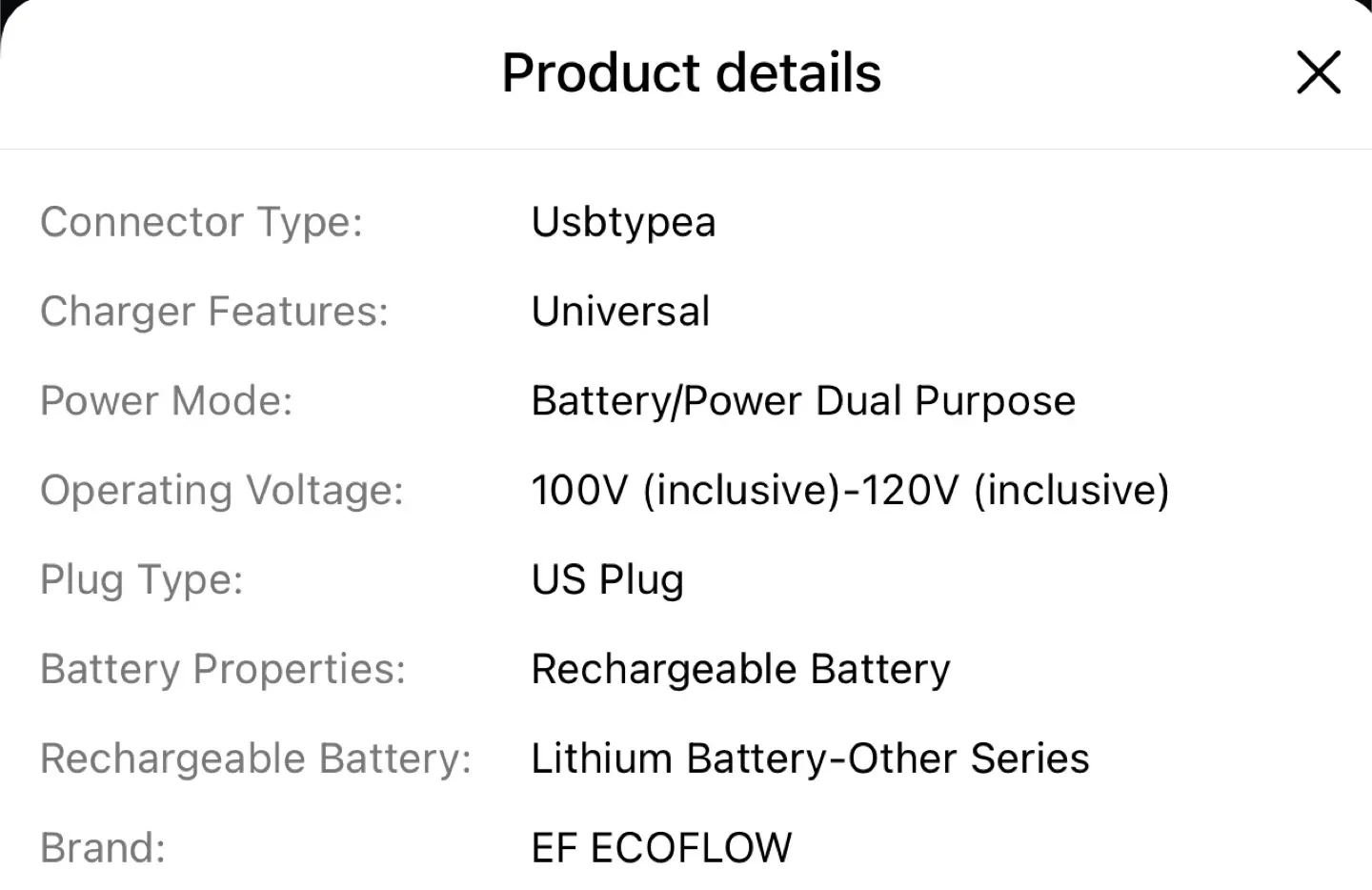Select the Operating Voltage label
Screen dimensions: 1372x890
click(x=220, y=490)
